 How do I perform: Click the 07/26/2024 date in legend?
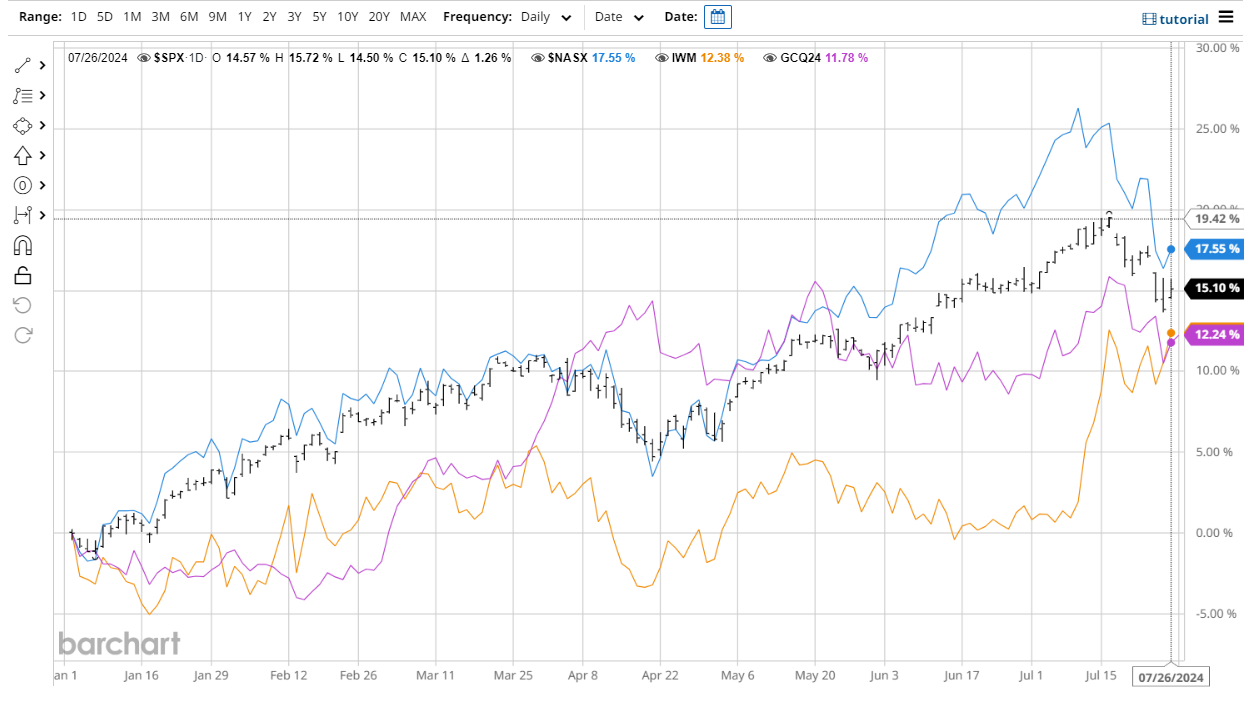[98, 58]
